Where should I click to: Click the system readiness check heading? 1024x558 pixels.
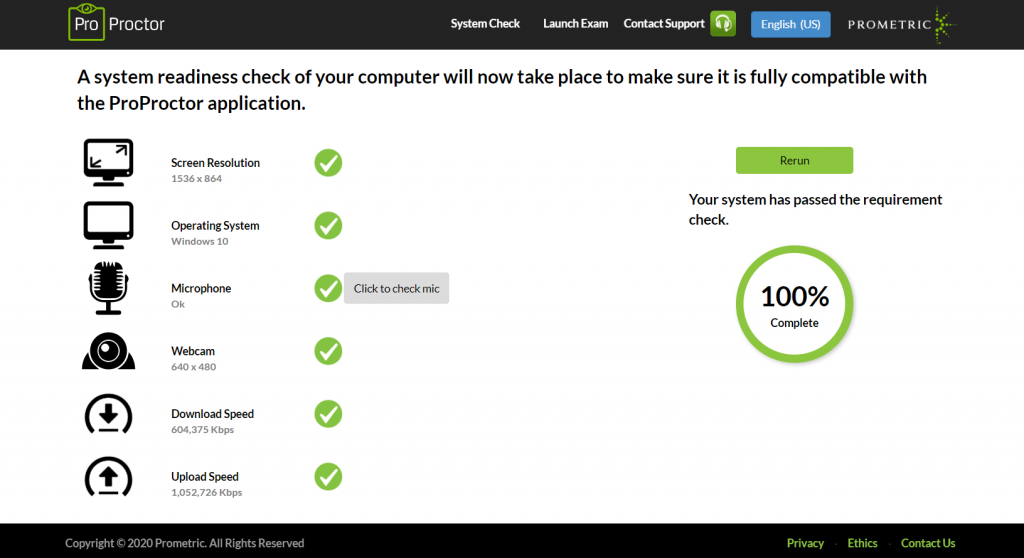tap(502, 90)
